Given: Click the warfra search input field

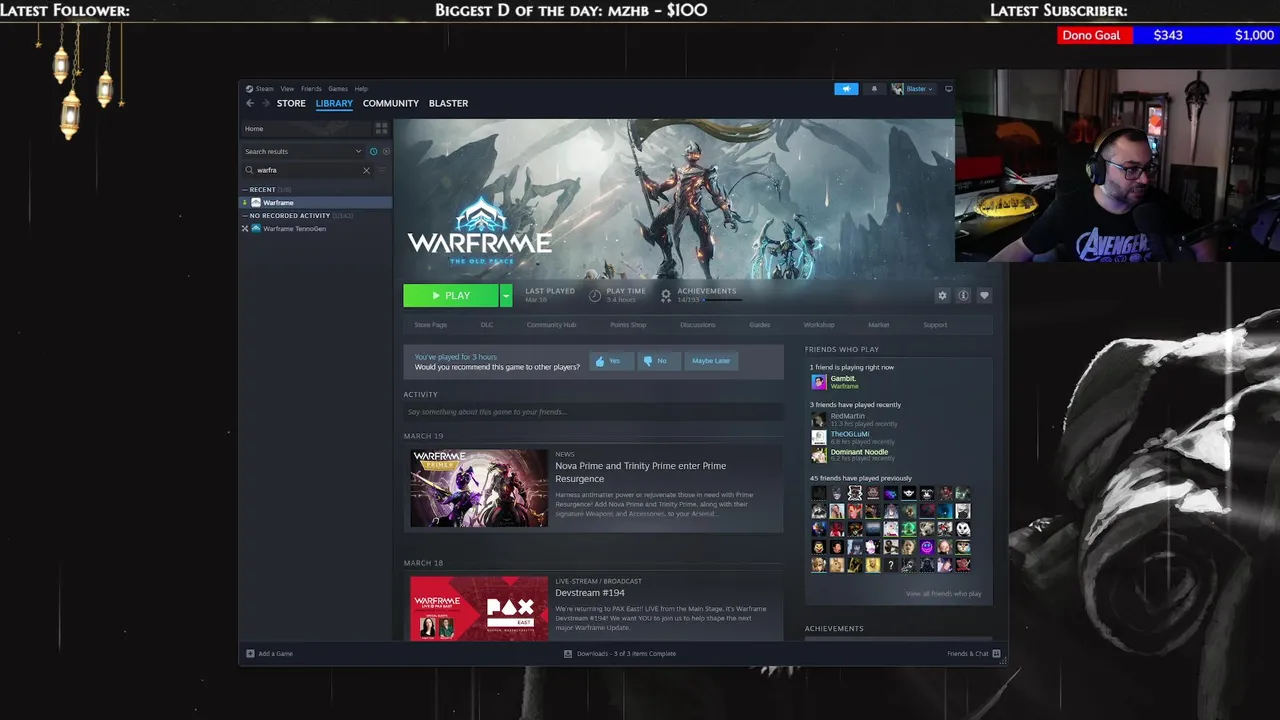Looking at the screenshot, I should click(x=306, y=170).
